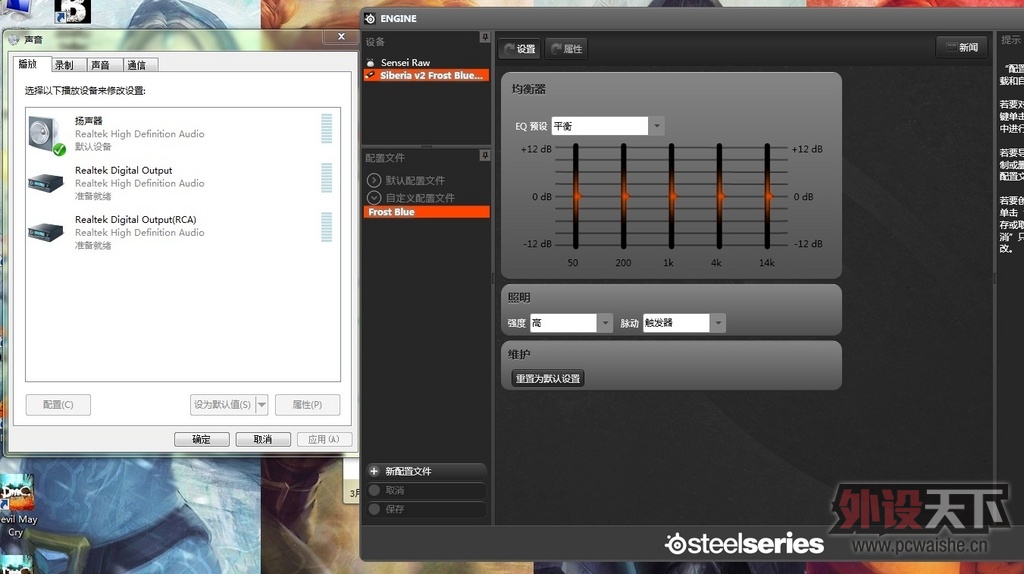Select the Realtek Digital Output device icon

pos(47,183)
